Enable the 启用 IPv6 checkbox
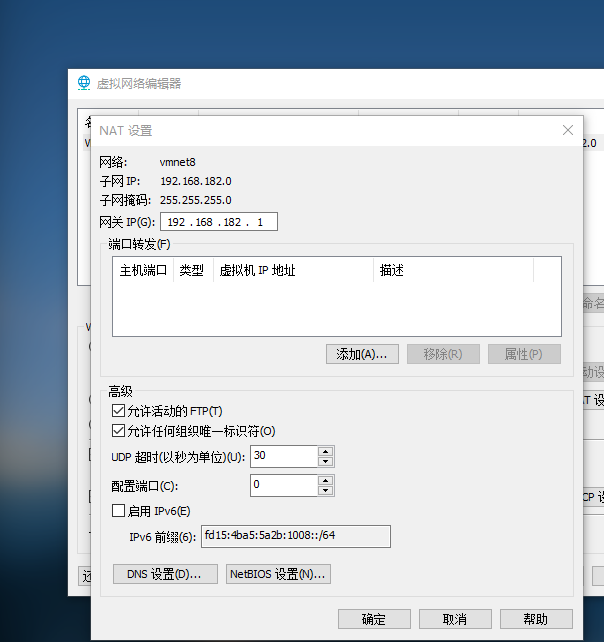This screenshot has width=604, height=642. (118, 511)
